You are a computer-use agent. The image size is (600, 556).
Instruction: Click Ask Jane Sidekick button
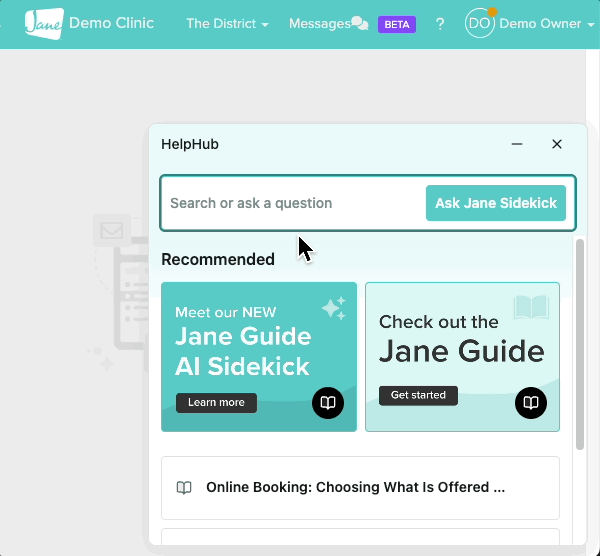pyautogui.click(x=496, y=203)
